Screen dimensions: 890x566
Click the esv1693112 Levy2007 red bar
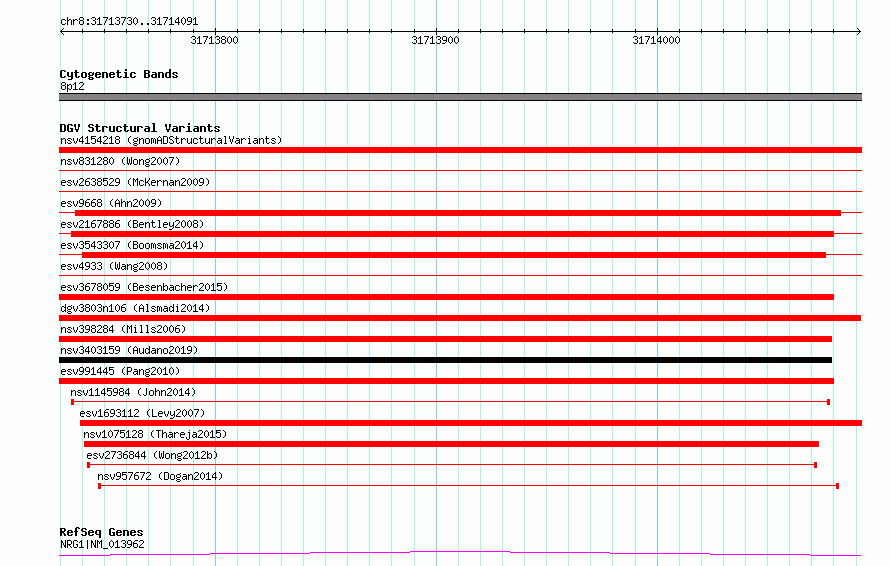[x=471, y=423]
